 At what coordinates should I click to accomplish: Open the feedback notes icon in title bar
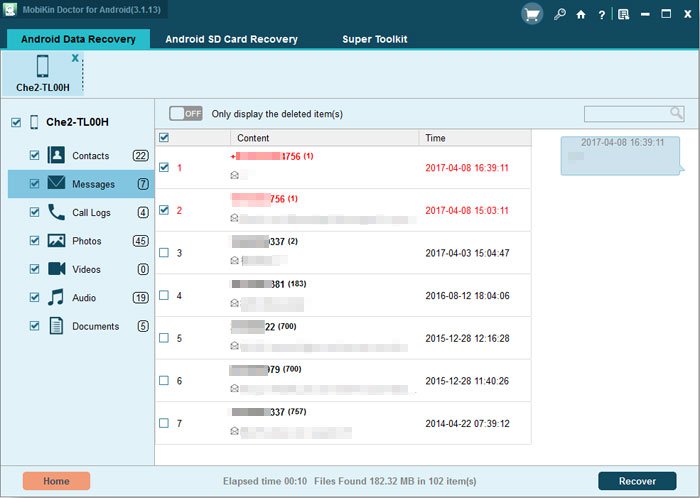click(x=624, y=15)
